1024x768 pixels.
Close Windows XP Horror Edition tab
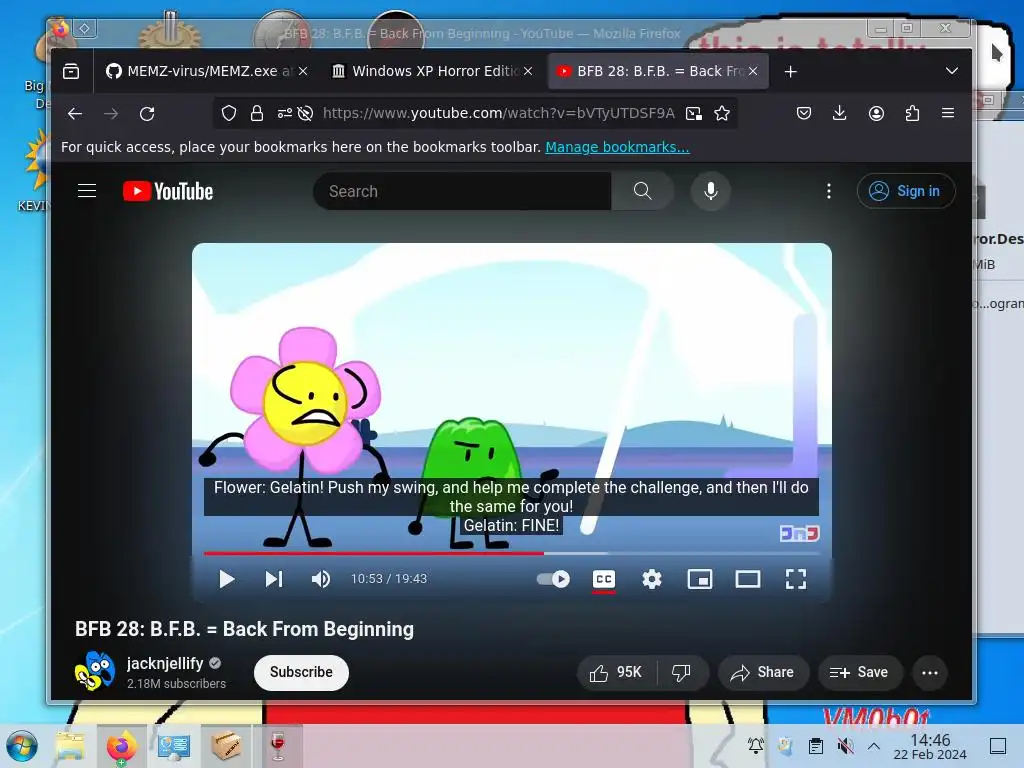(x=528, y=71)
